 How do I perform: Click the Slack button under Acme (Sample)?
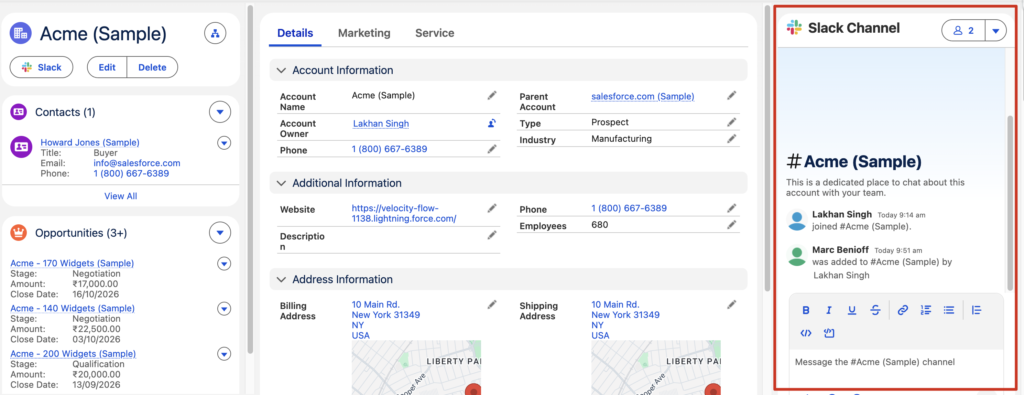(x=42, y=67)
